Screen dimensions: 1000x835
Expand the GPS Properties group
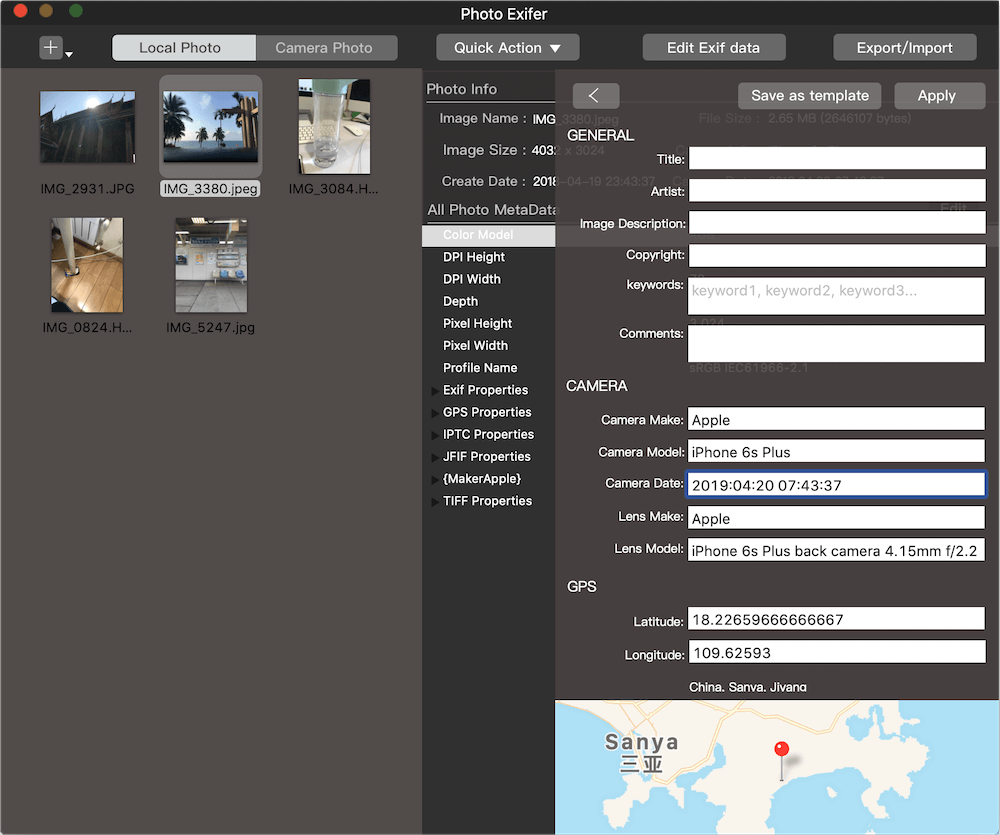coord(435,413)
